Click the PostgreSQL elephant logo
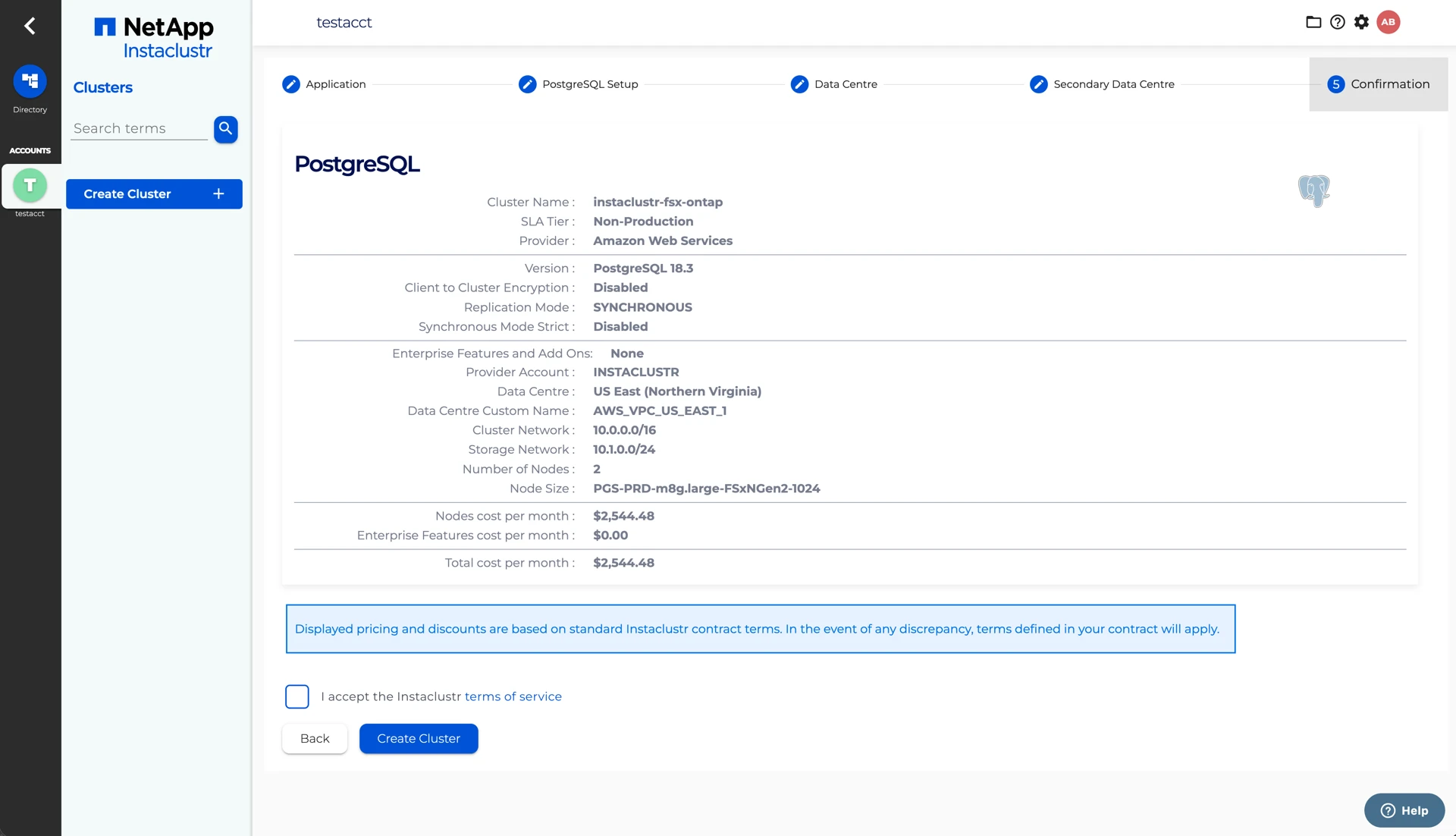This screenshot has height=836, width=1456. pyautogui.click(x=1314, y=190)
